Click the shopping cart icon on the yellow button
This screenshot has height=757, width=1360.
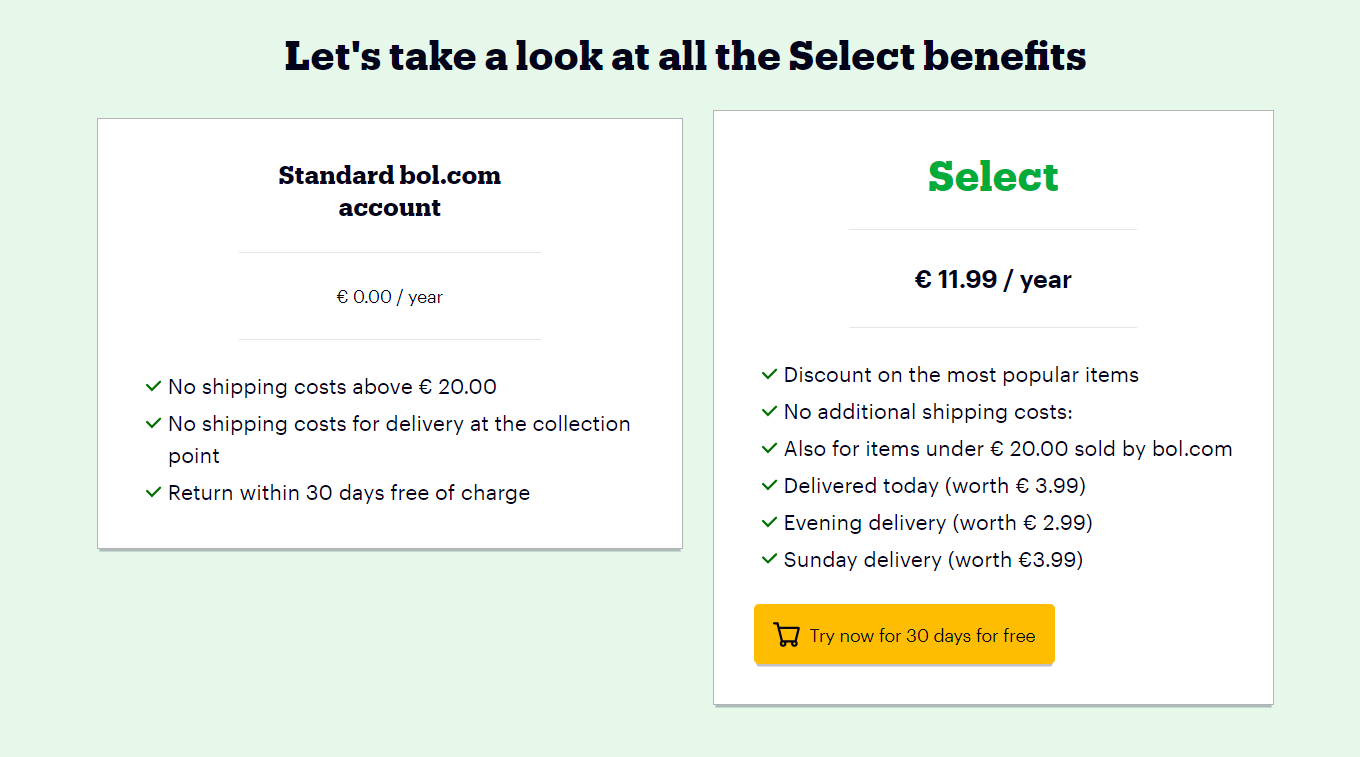(x=786, y=633)
